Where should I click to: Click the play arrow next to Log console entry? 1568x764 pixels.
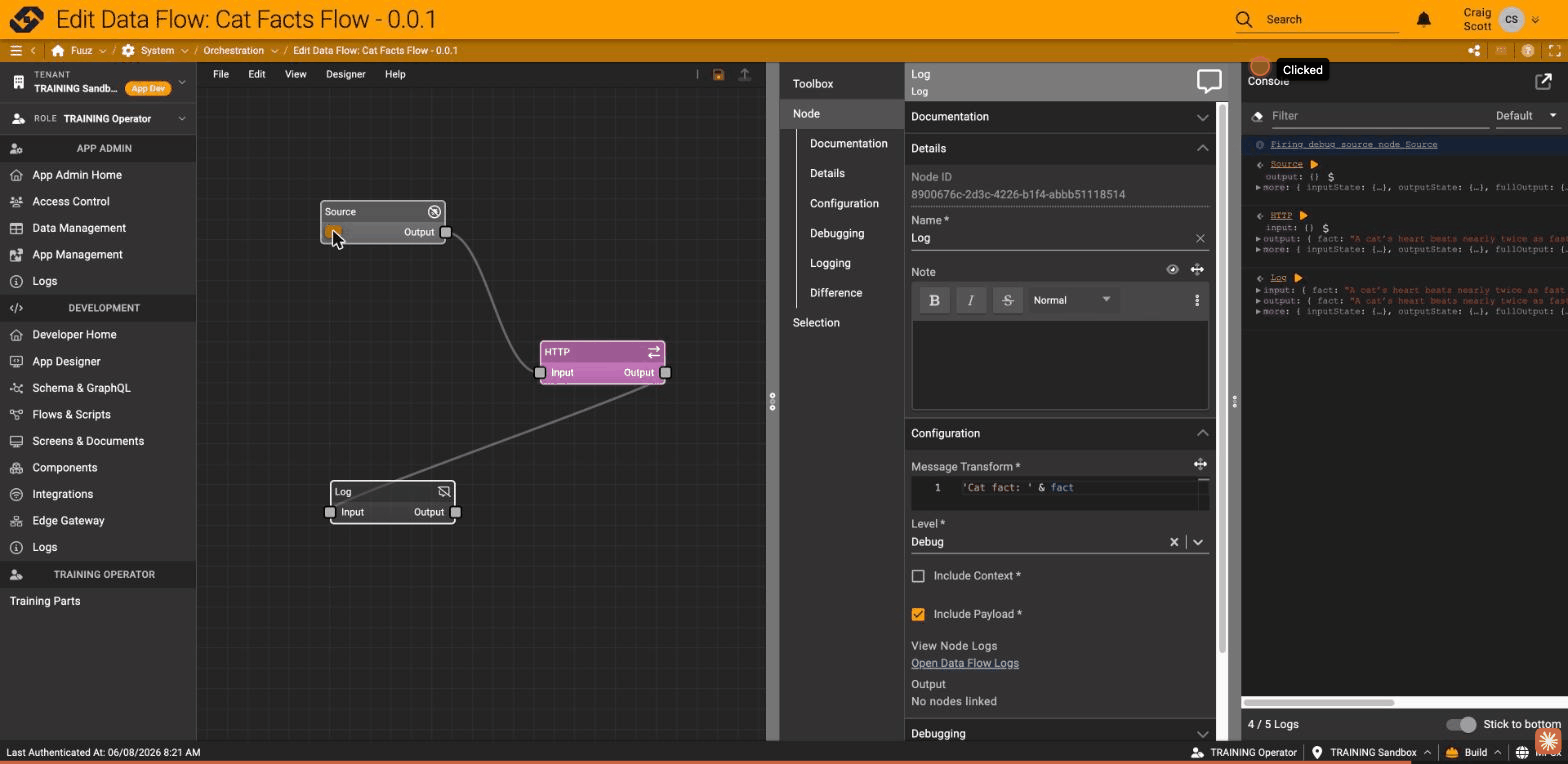1298,277
